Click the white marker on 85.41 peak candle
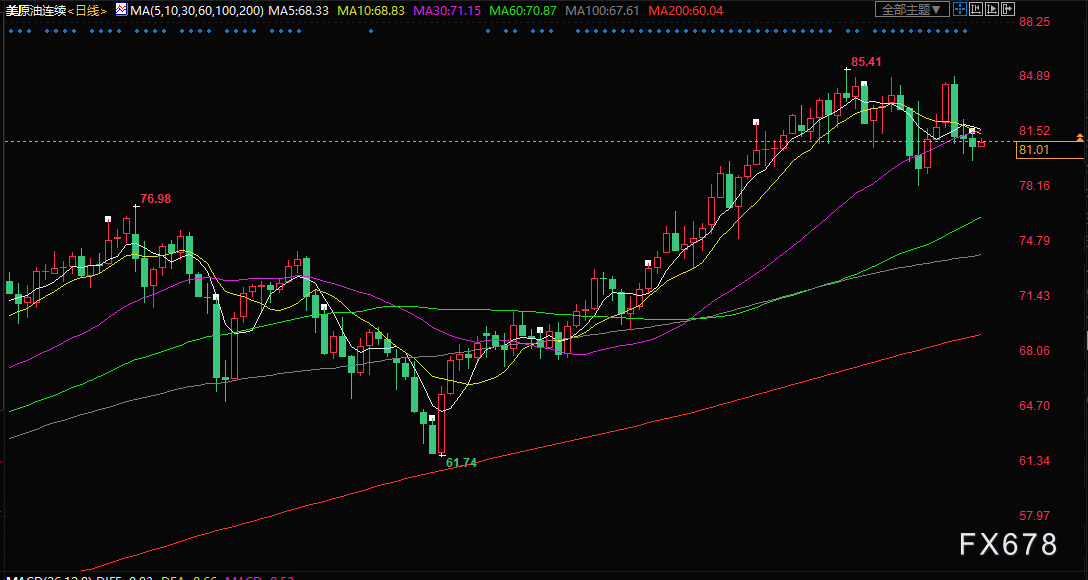The width and height of the screenshot is (1088, 580). click(847, 68)
